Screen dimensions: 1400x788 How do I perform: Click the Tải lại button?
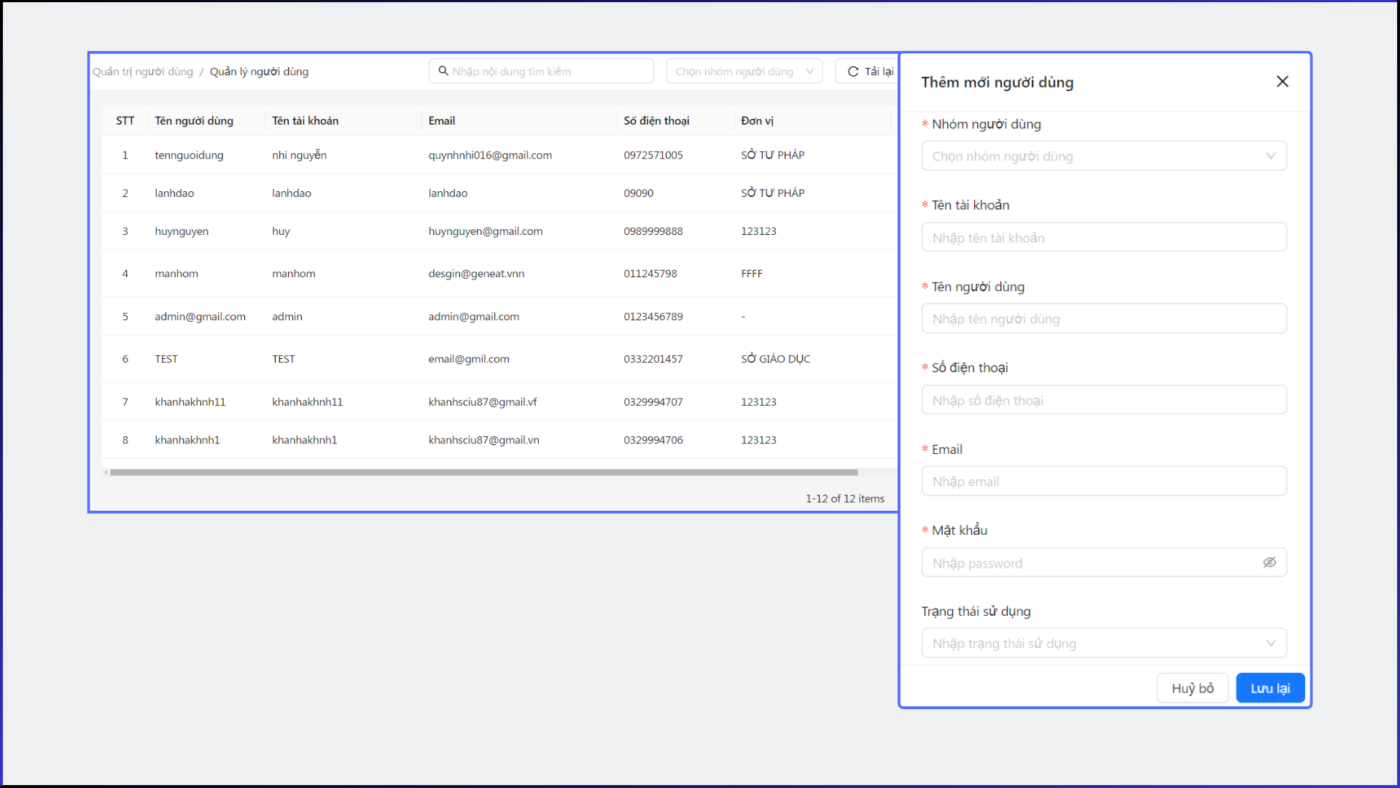point(868,71)
